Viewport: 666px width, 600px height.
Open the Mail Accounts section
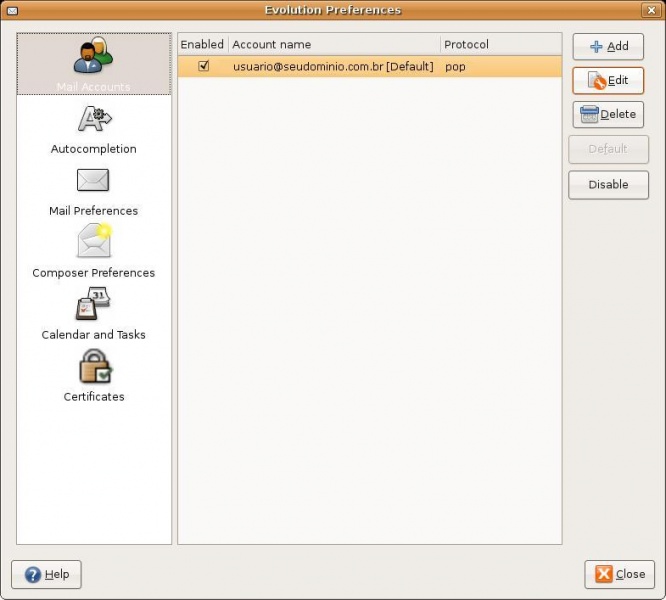tap(93, 65)
